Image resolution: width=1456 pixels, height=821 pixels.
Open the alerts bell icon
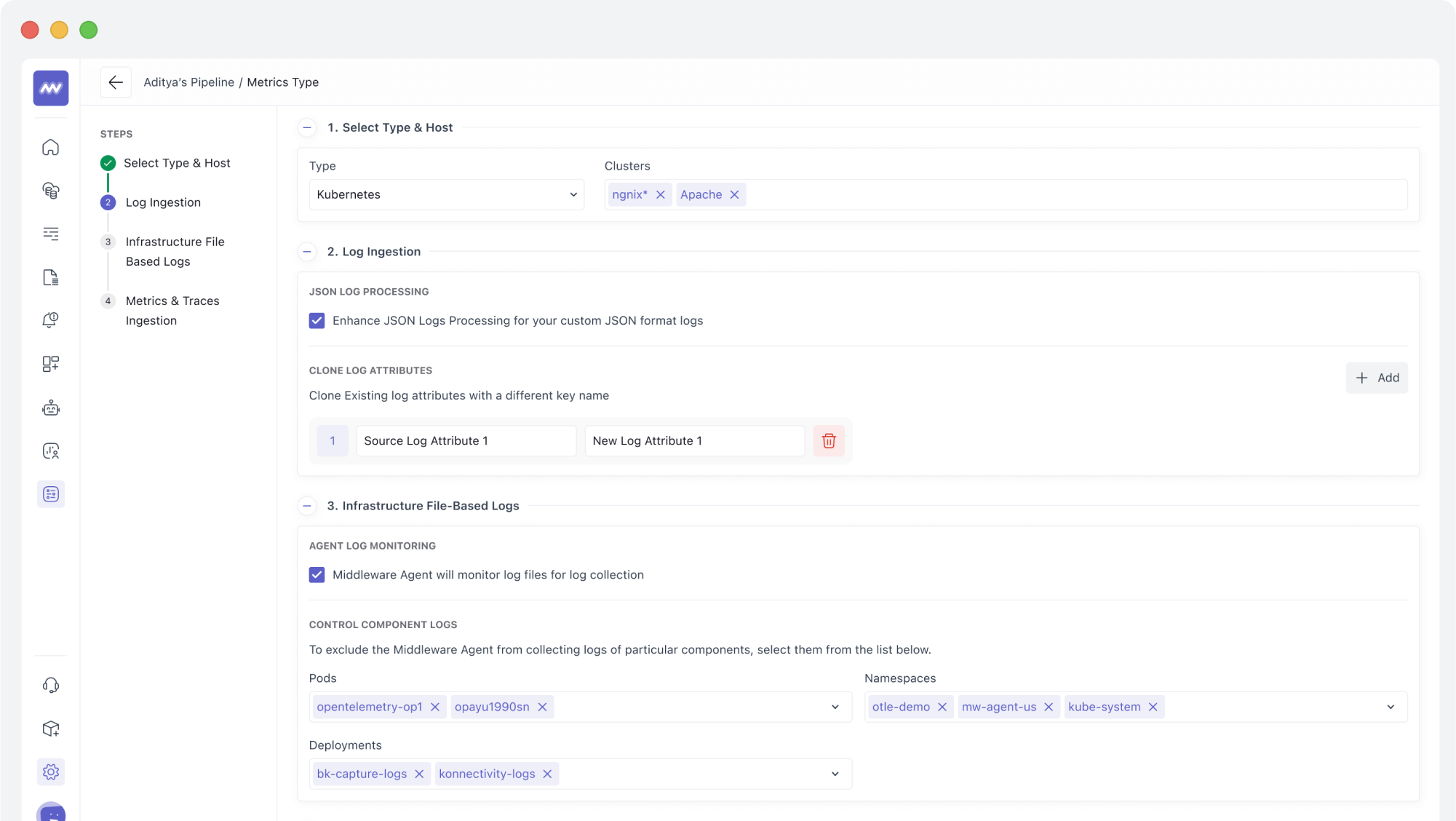[51, 320]
